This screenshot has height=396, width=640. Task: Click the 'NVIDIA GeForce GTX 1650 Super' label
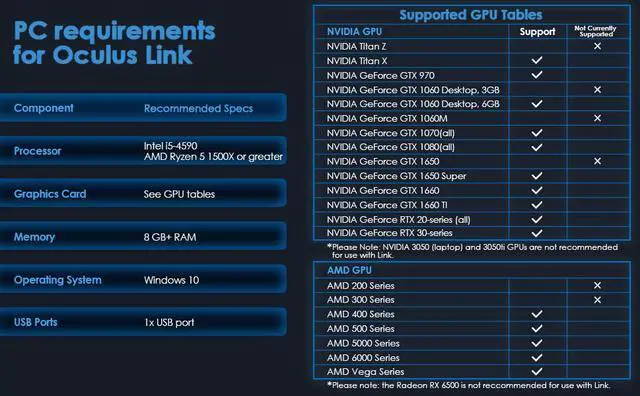tap(396, 176)
